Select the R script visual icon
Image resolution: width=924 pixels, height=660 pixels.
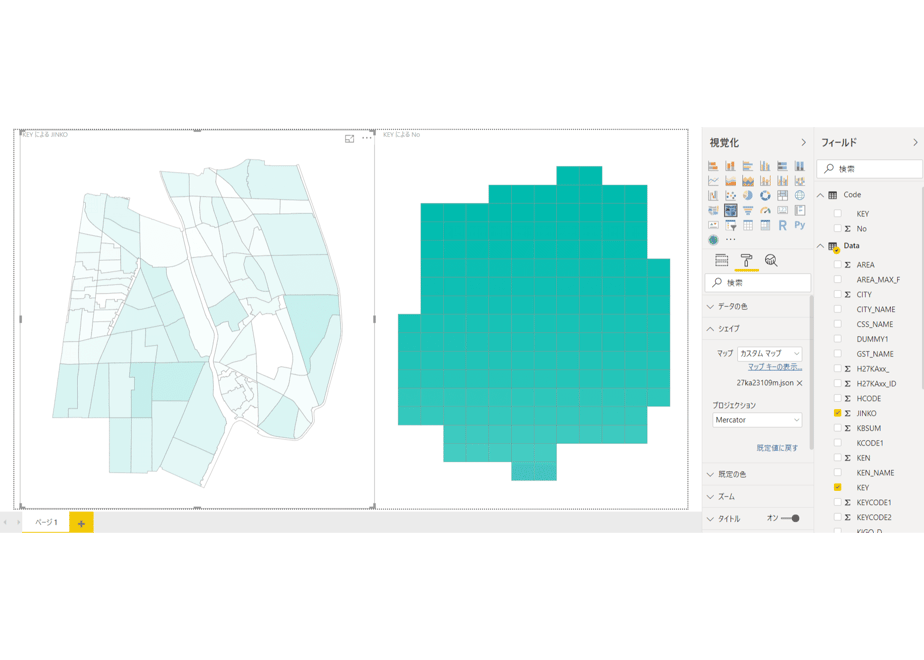pyautogui.click(x=782, y=225)
